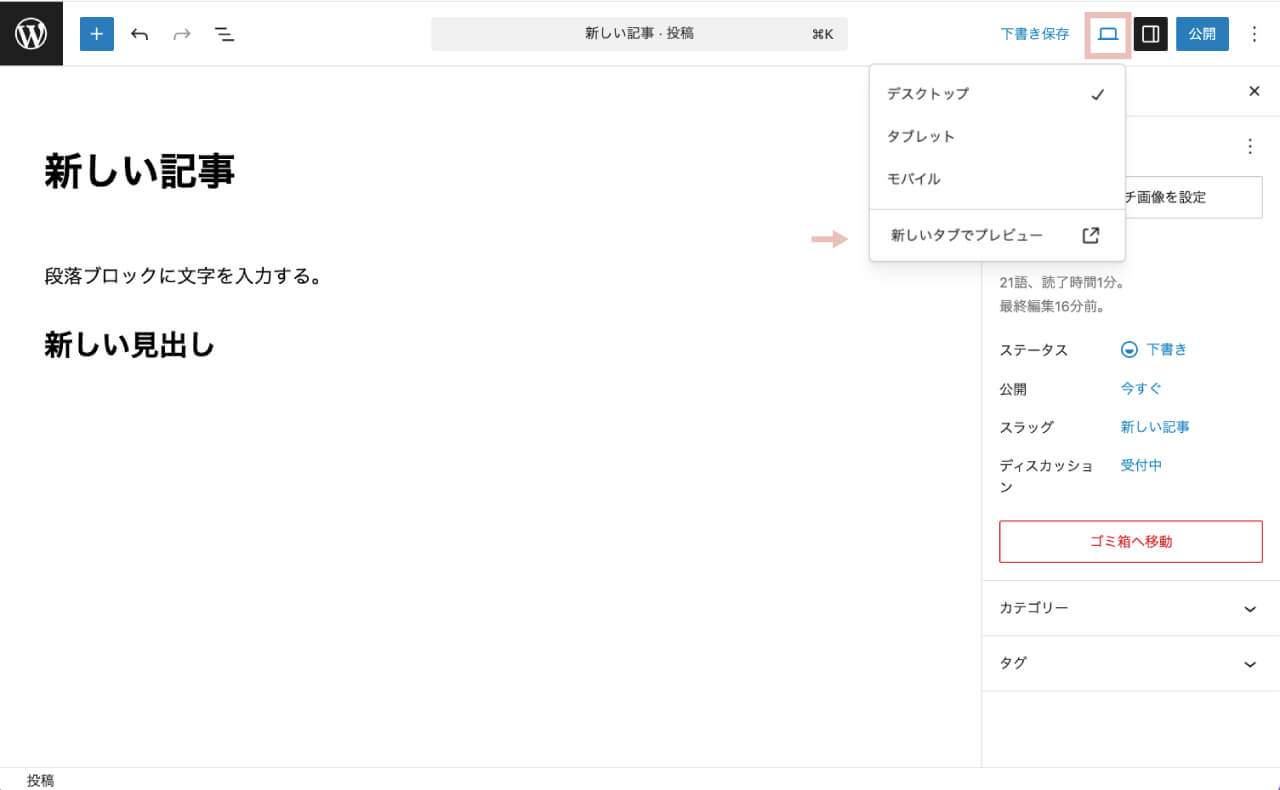Open the post sidebar three-dot menu
This screenshot has width=1280, height=790.
click(1250, 145)
